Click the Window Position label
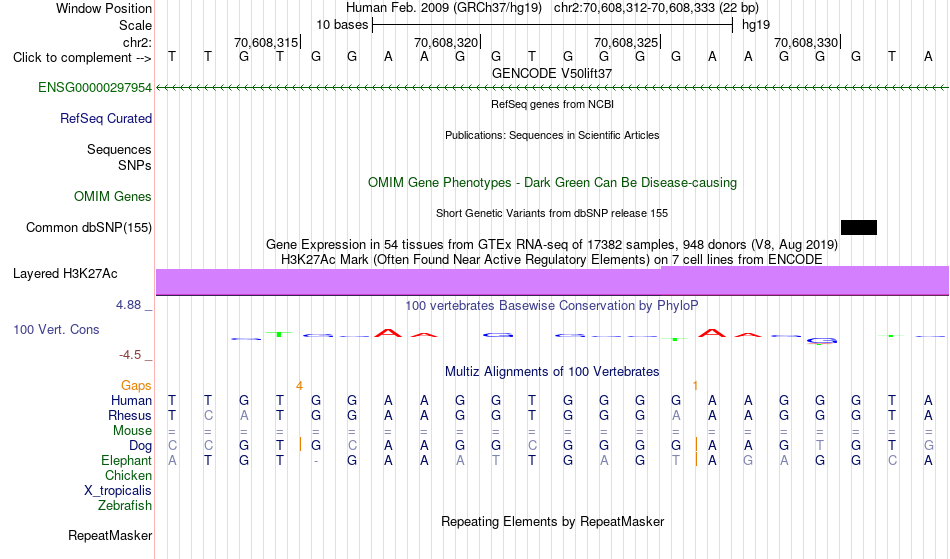 [x=104, y=8]
